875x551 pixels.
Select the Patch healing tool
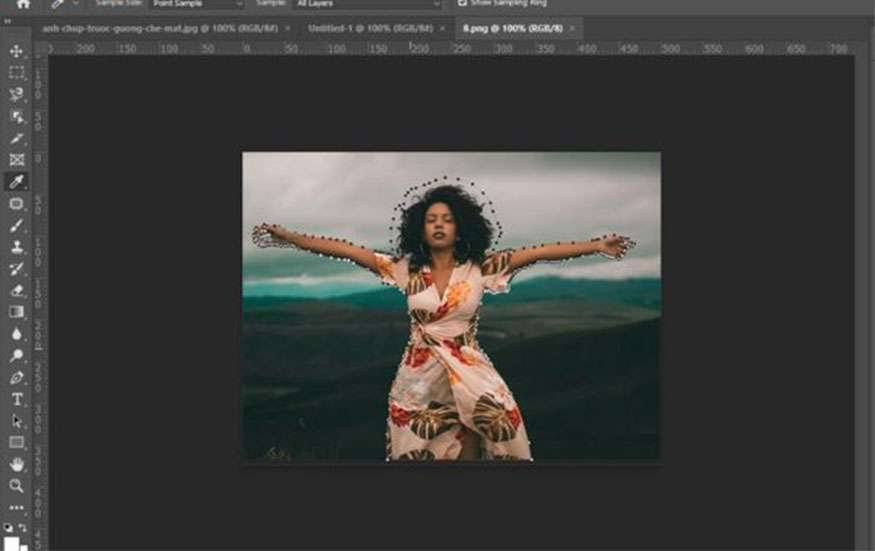[16, 203]
